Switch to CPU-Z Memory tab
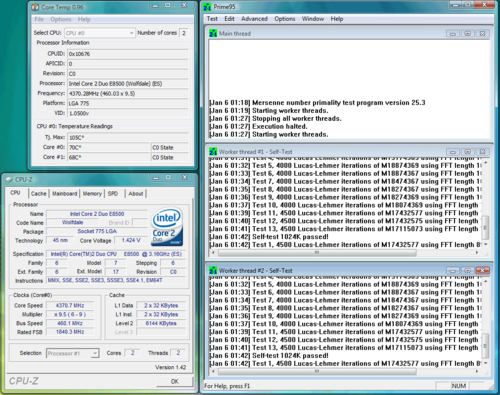 pyautogui.click(x=92, y=194)
